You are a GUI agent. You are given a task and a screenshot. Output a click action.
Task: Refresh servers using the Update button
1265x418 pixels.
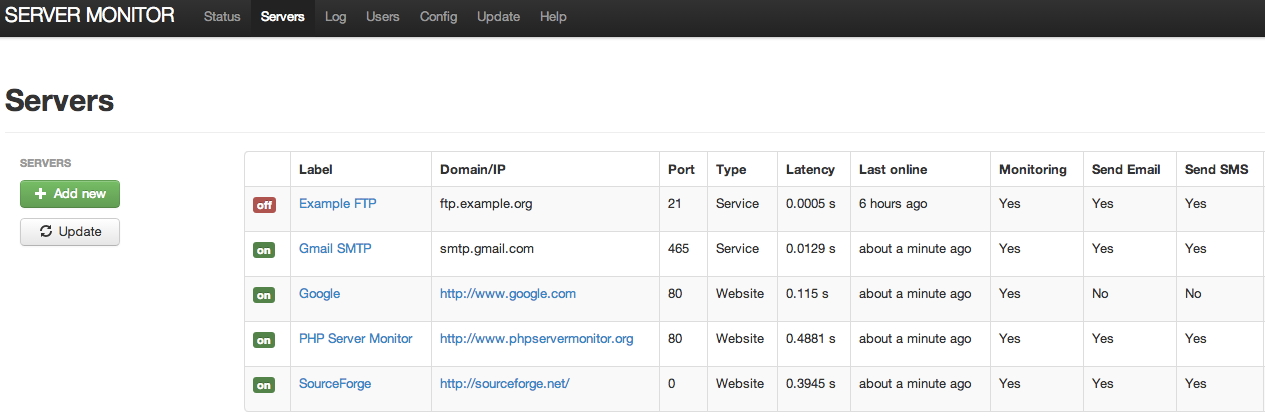(70, 232)
